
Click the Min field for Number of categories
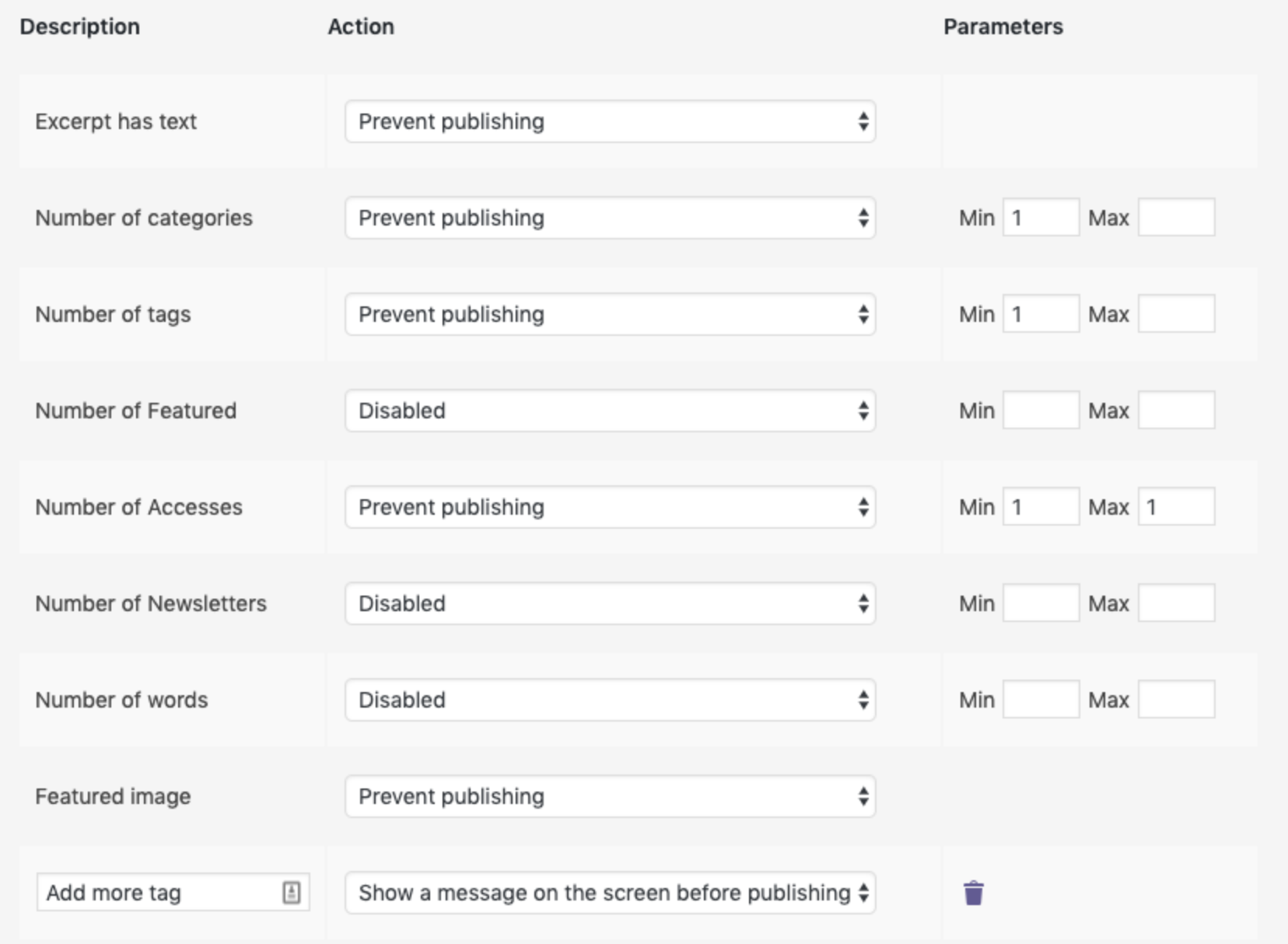pos(1041,219)
